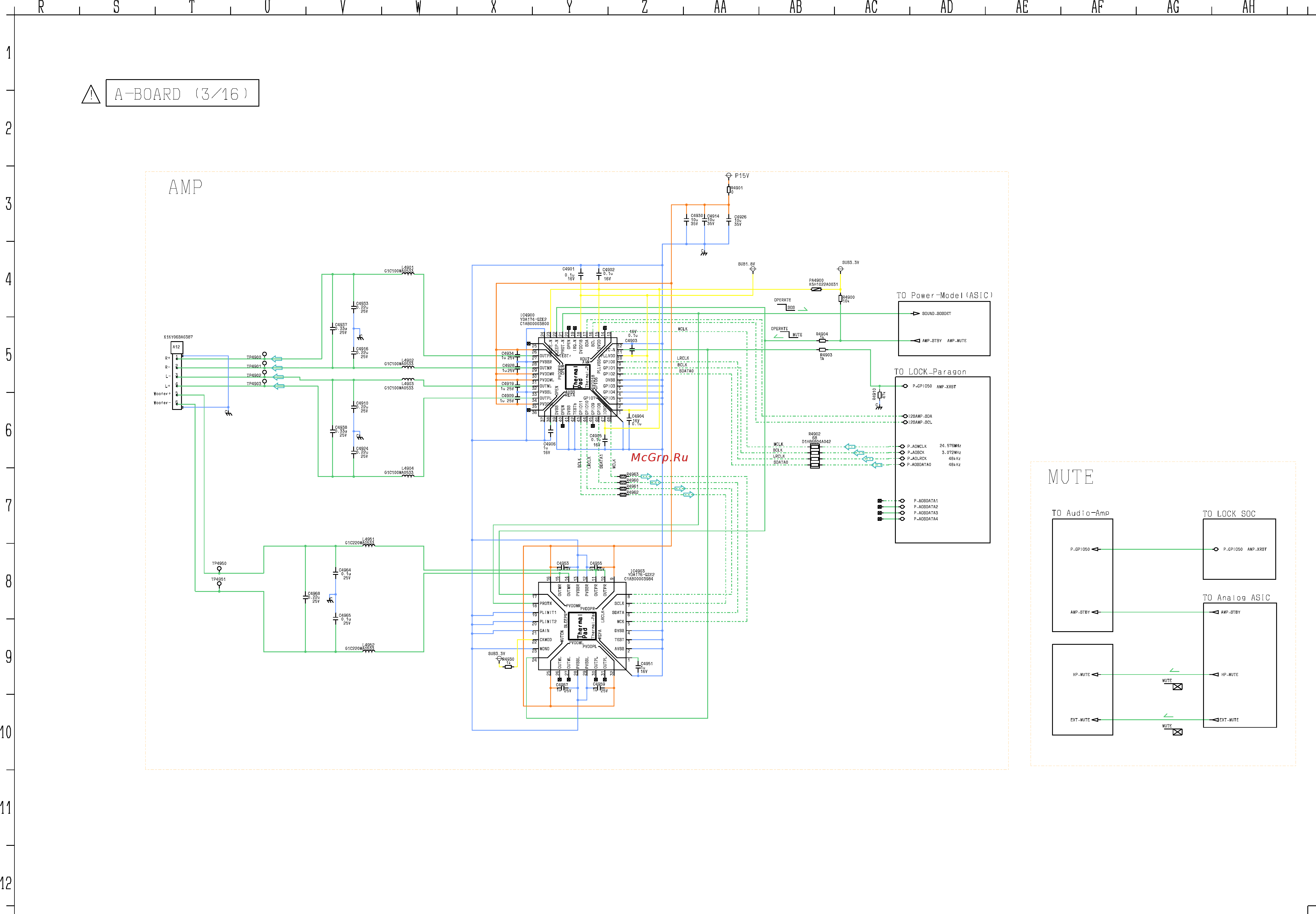The image size is (1316, 914).
Task: Select inductor L4904 coil symbol
Action: (x=407, y=475)
